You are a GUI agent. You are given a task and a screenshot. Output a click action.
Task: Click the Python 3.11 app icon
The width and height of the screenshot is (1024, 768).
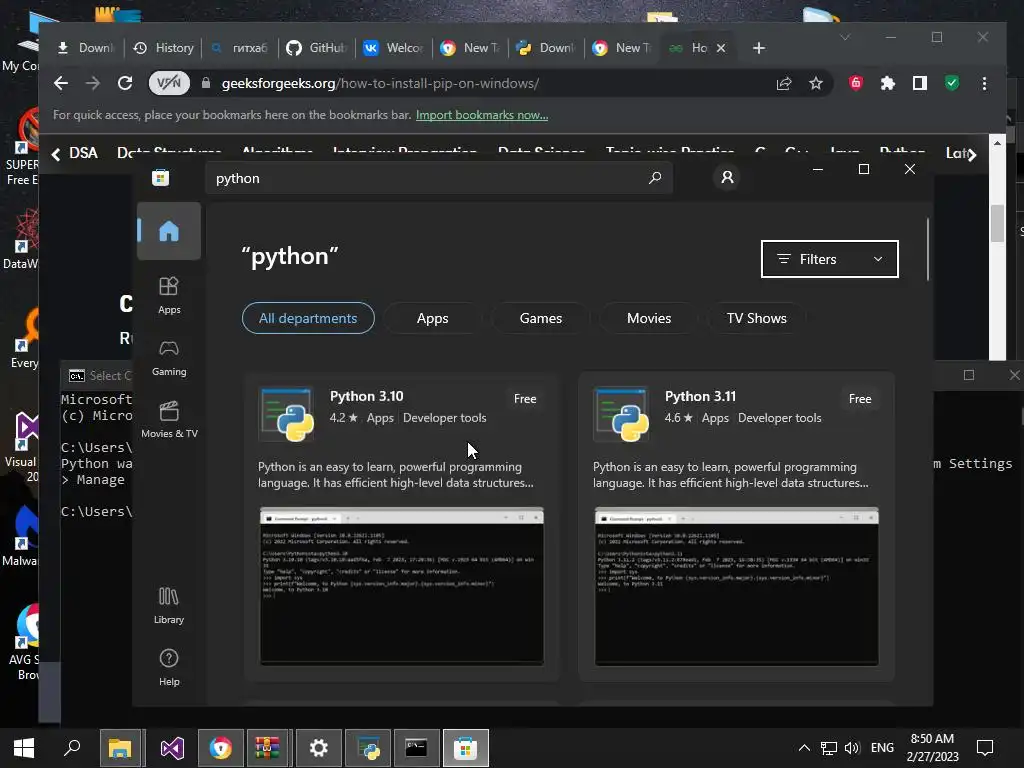[622, 415]
